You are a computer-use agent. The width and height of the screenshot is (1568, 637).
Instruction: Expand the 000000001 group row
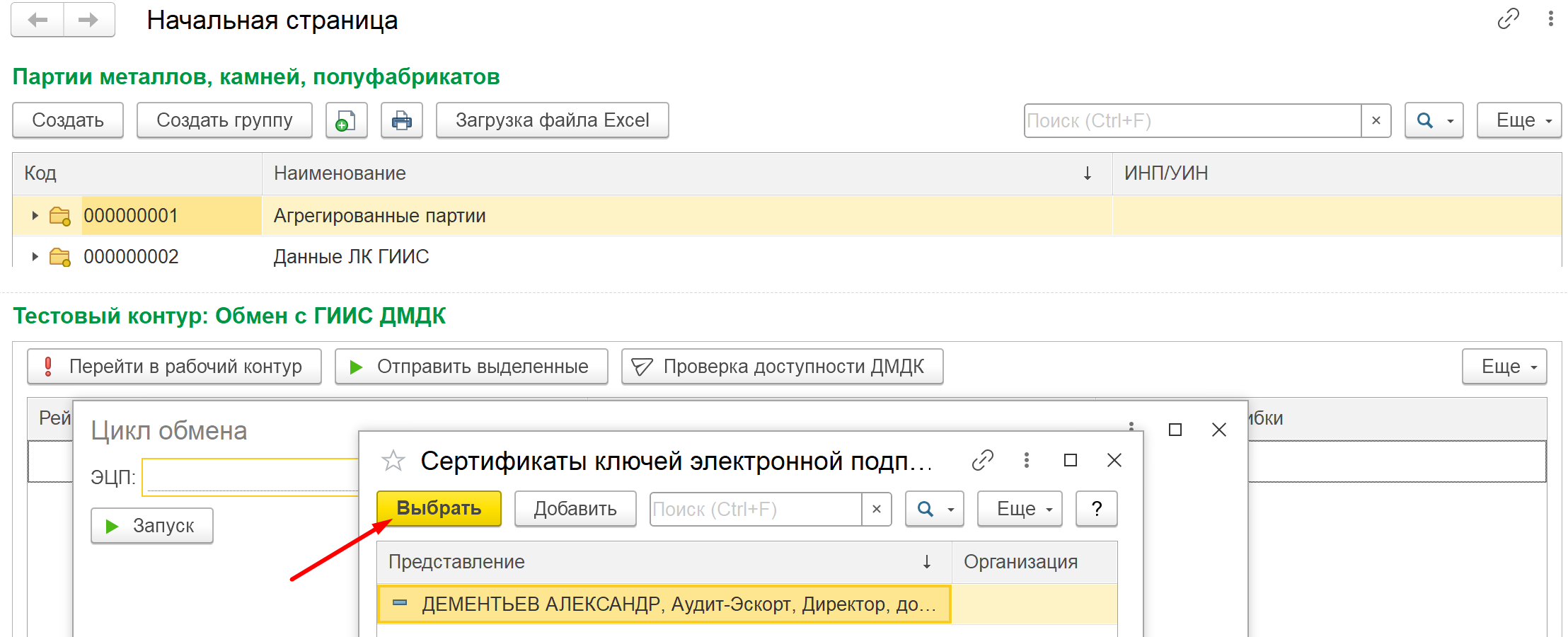(35, 216)
